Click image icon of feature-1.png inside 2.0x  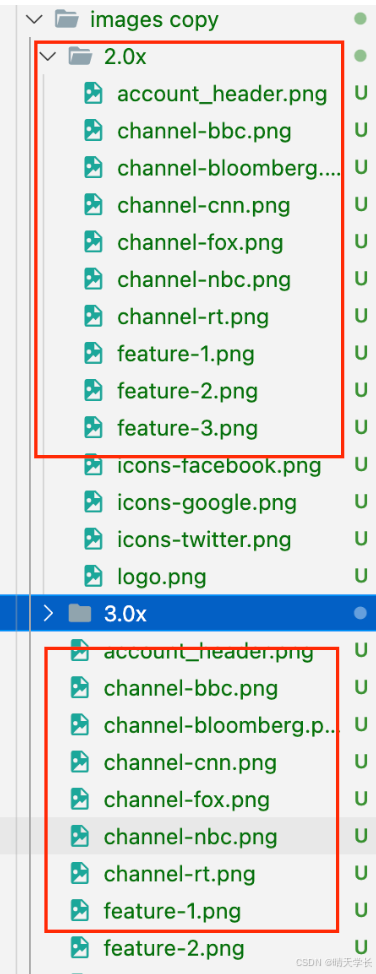tap(93, 353)
